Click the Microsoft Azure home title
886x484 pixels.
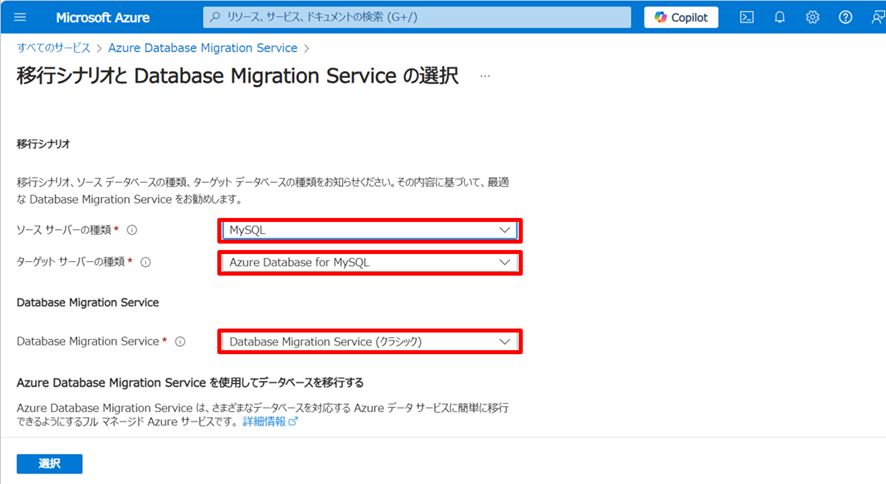click(102, 17)
